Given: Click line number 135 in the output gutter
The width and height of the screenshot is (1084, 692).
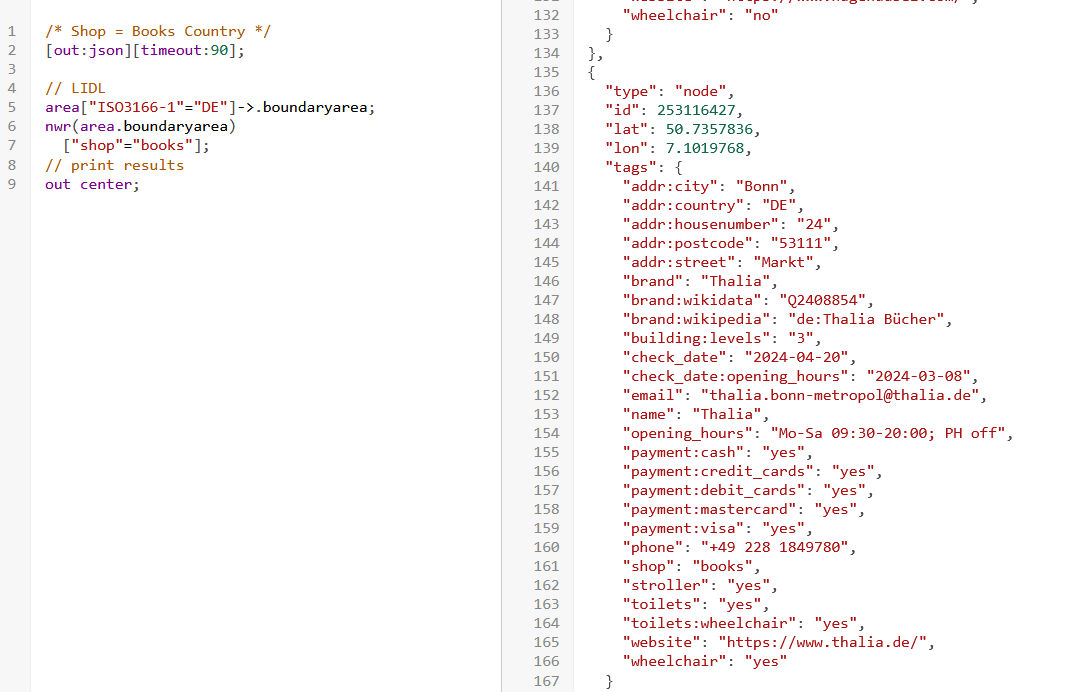Looking at the screenshot, I should click(546, 72).
